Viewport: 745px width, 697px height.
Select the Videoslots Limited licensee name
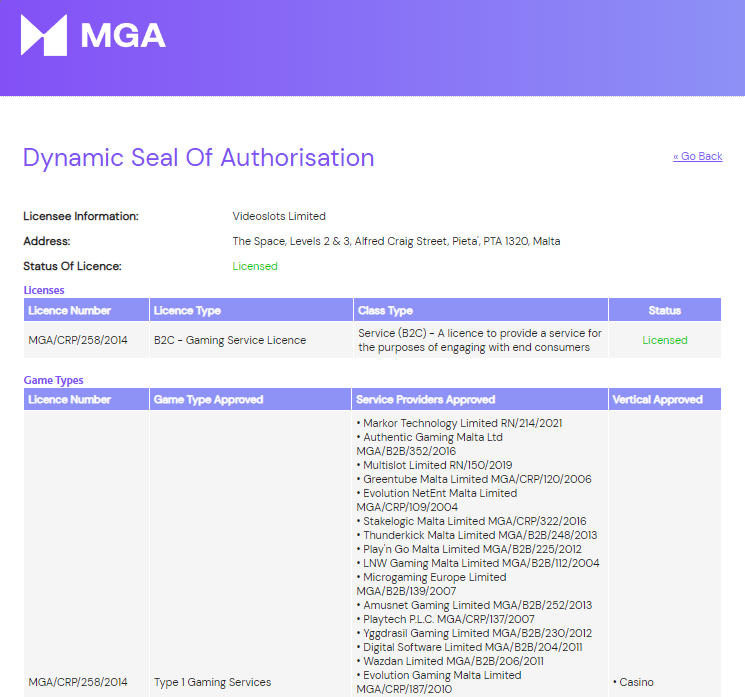279,216
